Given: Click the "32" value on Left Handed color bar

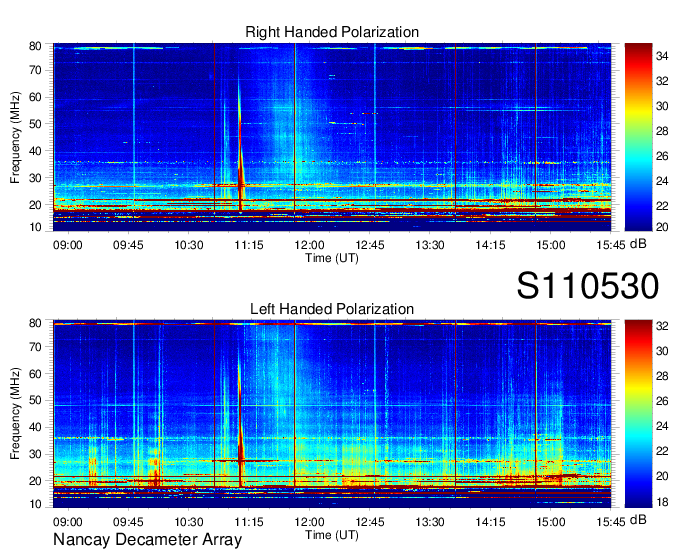Looking at the screenshot, I should 662,326.
